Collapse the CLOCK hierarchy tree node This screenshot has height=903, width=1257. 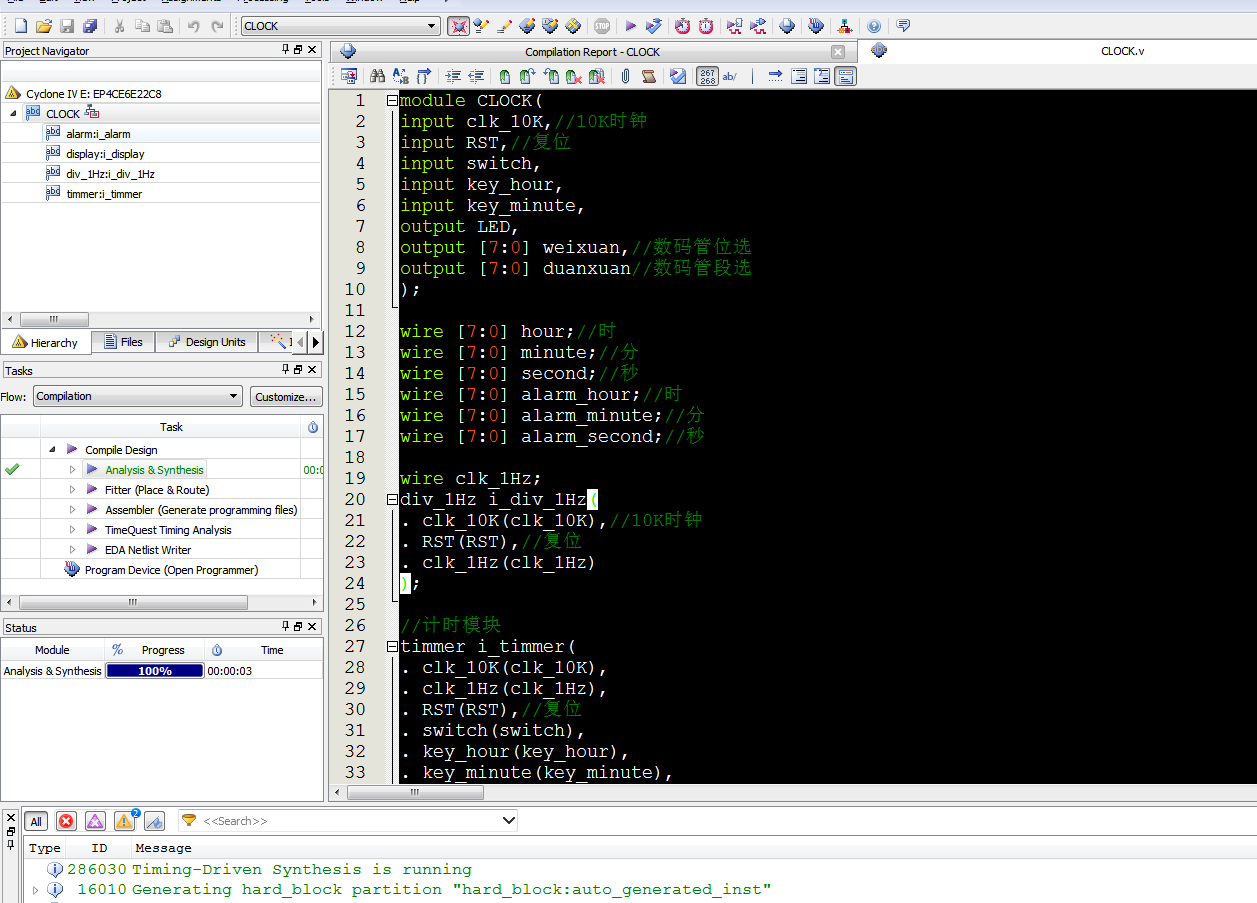click(14, 113)
